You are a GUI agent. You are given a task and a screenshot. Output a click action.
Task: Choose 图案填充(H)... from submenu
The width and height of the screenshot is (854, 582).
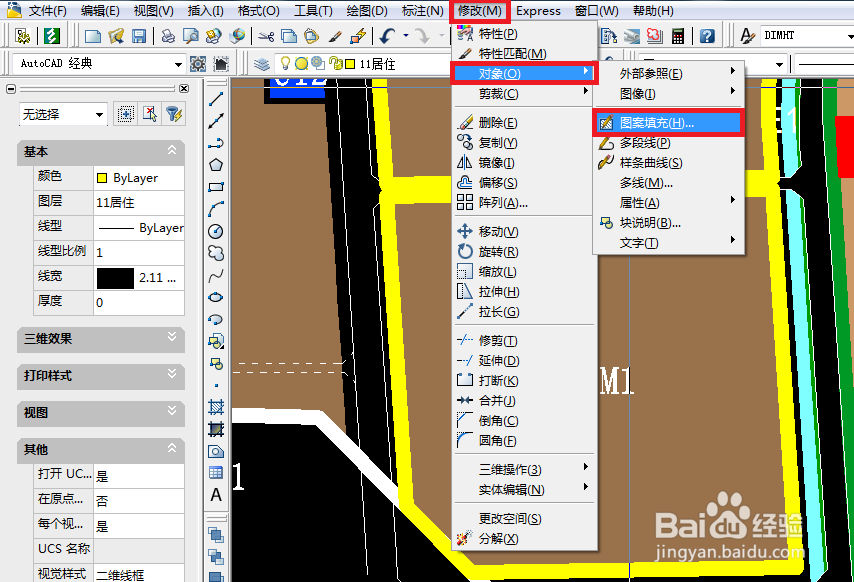click(668, 123)
